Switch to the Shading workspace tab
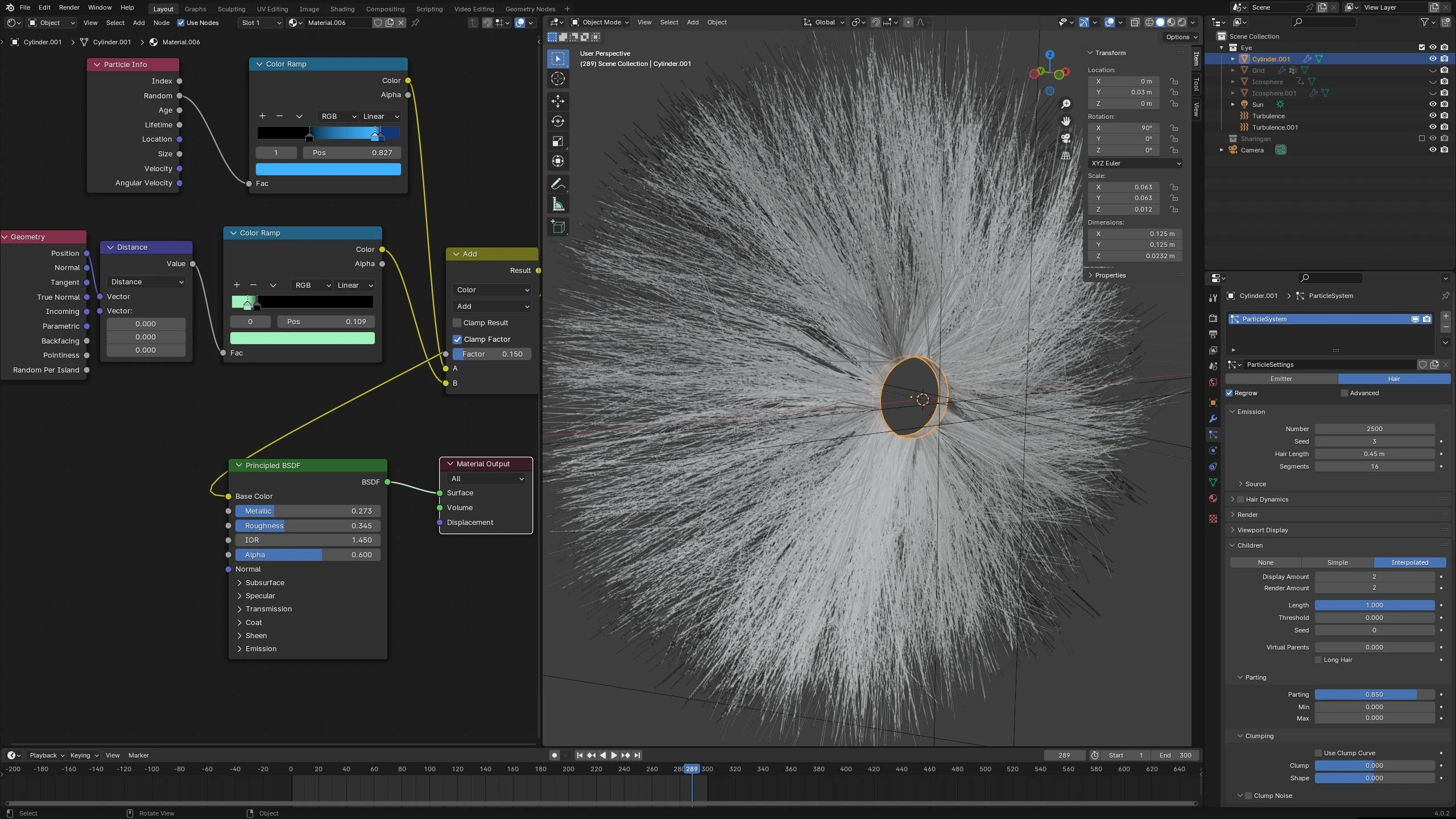This screenshot has width=1456, height=819. click(x=342, y=9)
